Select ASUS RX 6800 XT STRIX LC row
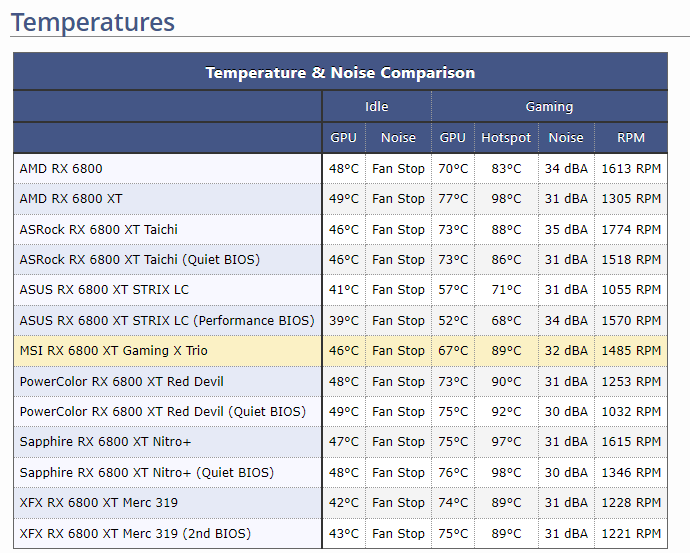690x553 pixels. pyautogui.click(x=104, y=289)
